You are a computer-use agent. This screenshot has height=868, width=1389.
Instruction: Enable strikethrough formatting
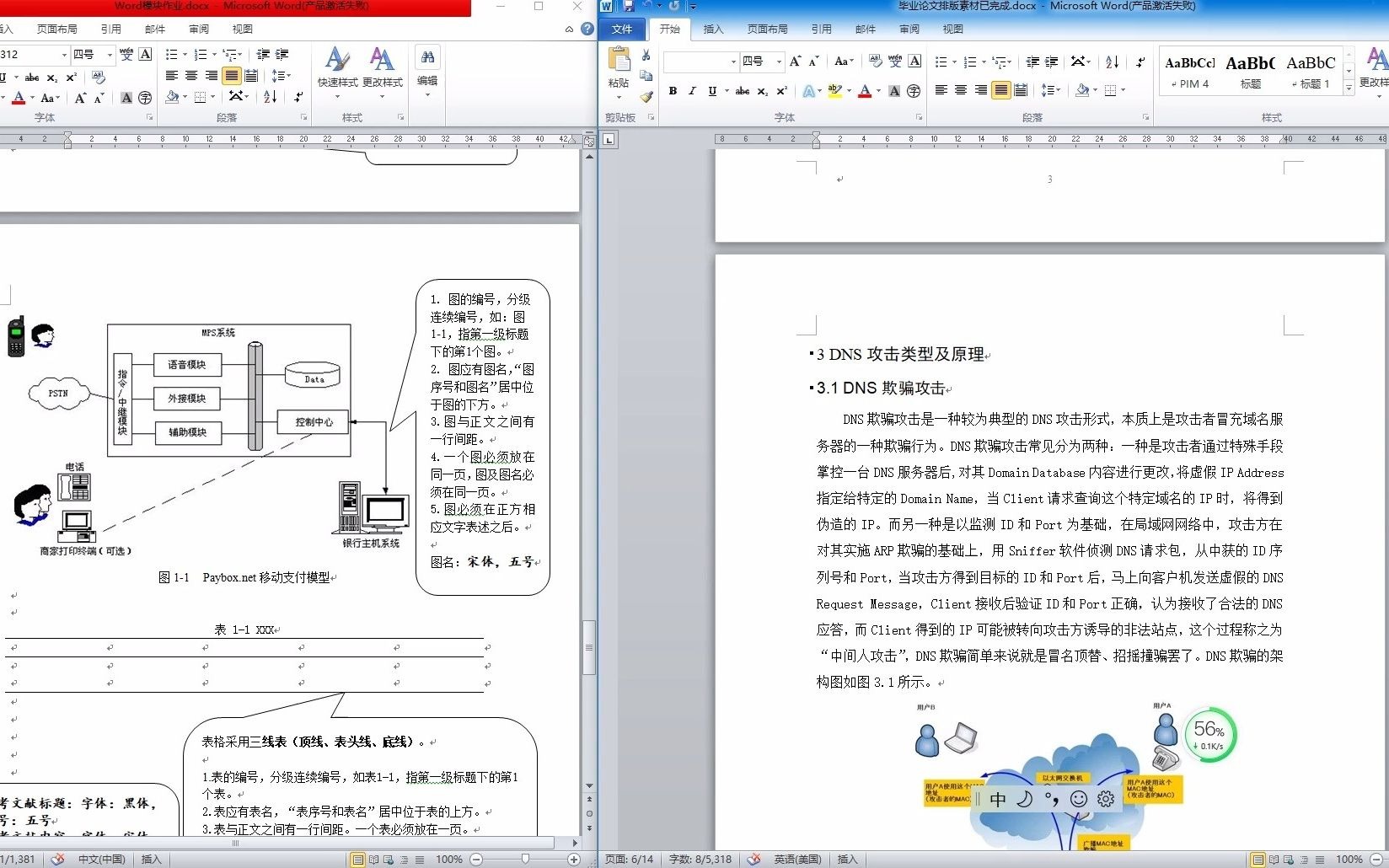click(742, 90)
